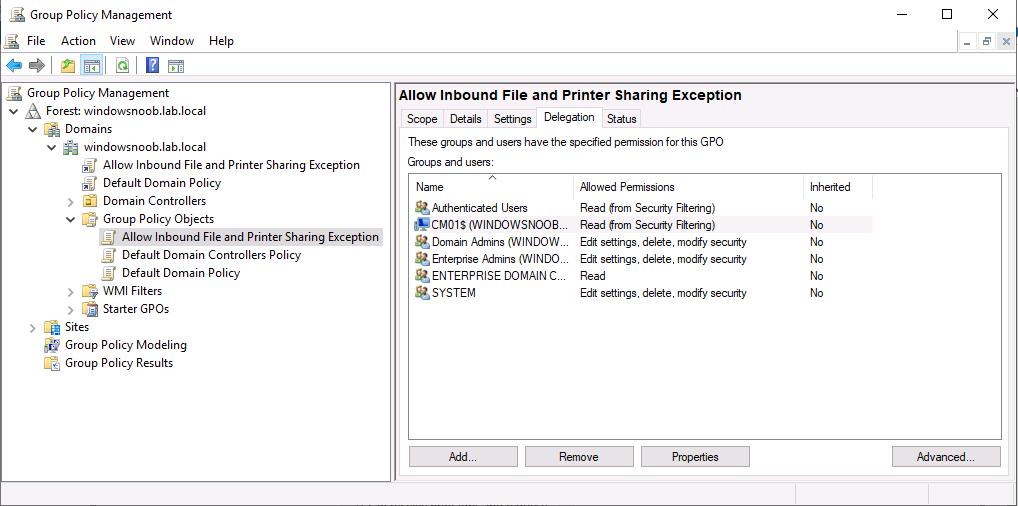Click Authenticated Users' Read (from Security Filtering) cell
The height and width of the screenshot is (506, 1018).
pos(647,208)
